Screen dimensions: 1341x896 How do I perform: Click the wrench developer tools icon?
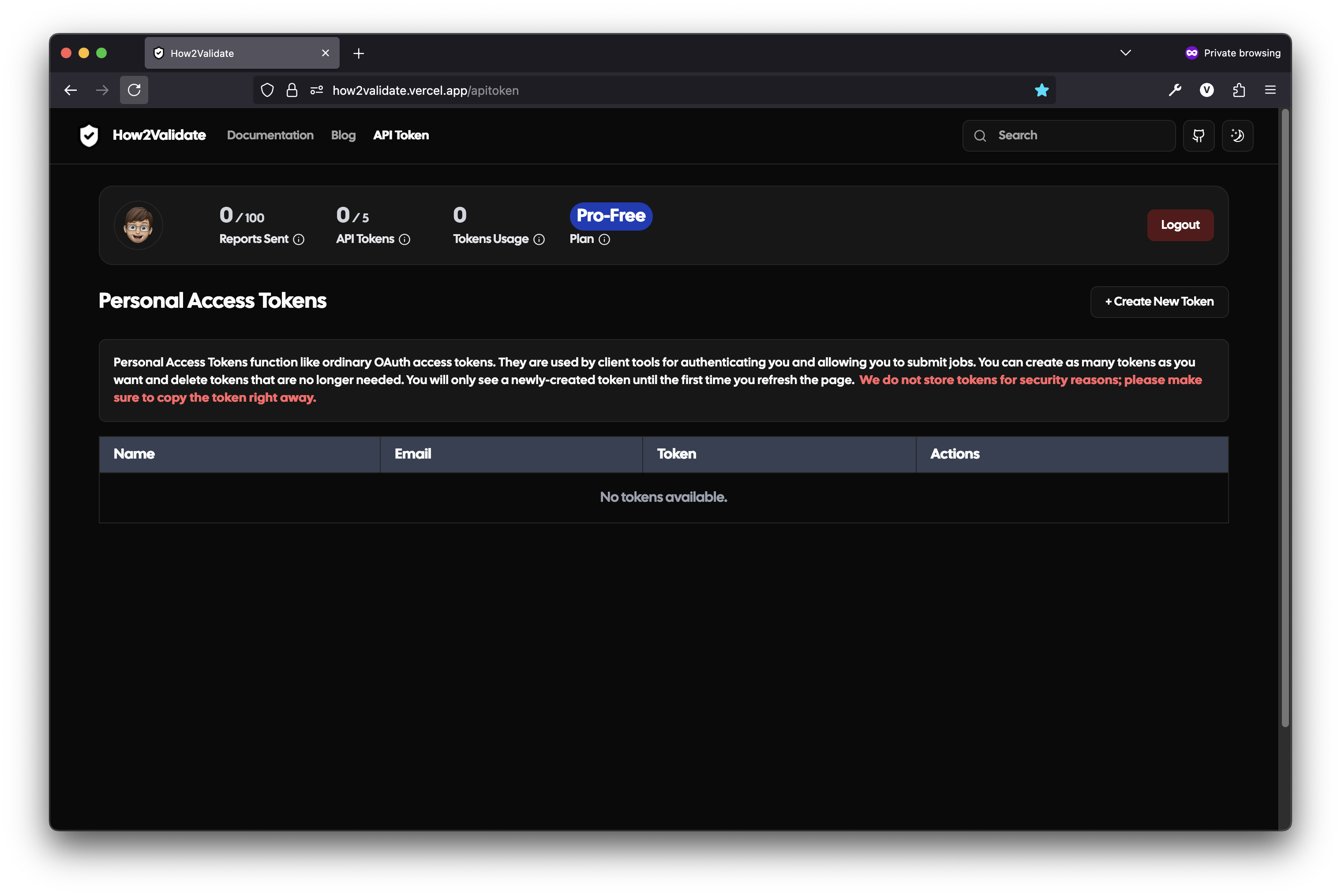[1175, 90]
